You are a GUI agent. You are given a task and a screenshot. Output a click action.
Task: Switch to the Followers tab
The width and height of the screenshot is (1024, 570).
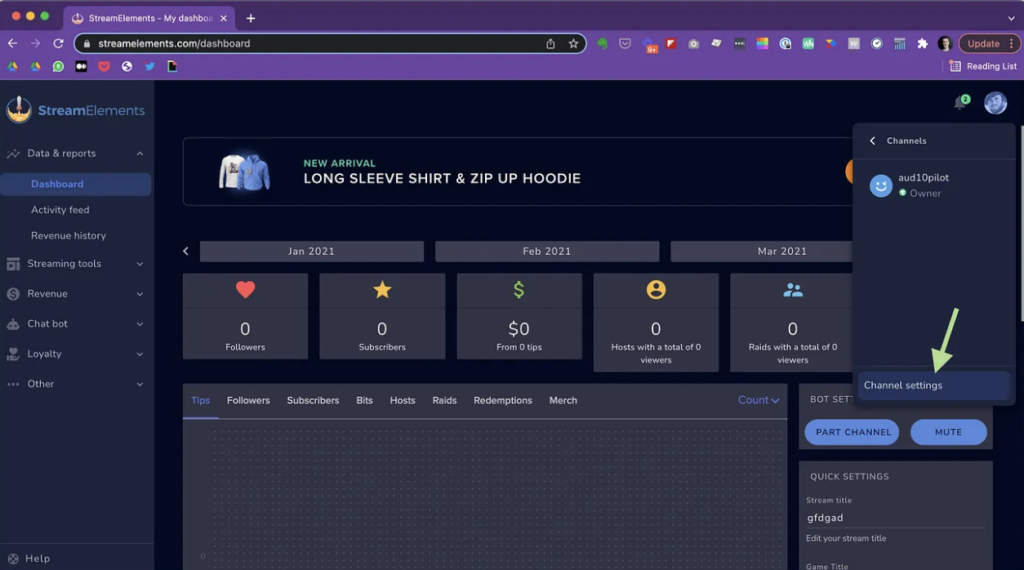(248, 400)
